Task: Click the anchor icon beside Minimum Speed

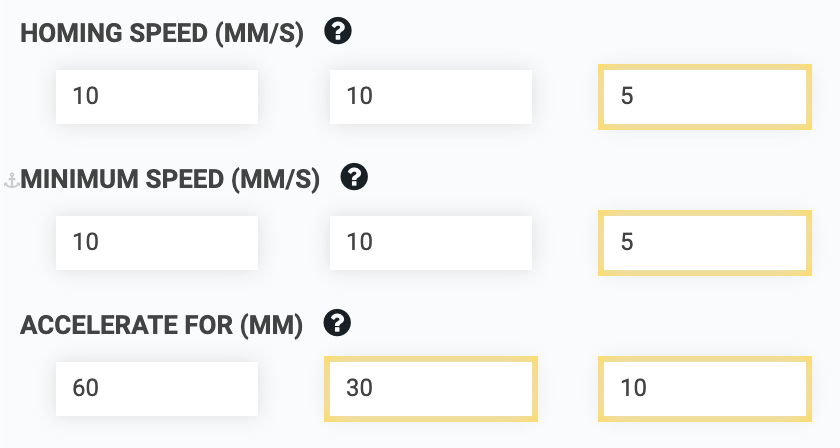Action: 11,181
